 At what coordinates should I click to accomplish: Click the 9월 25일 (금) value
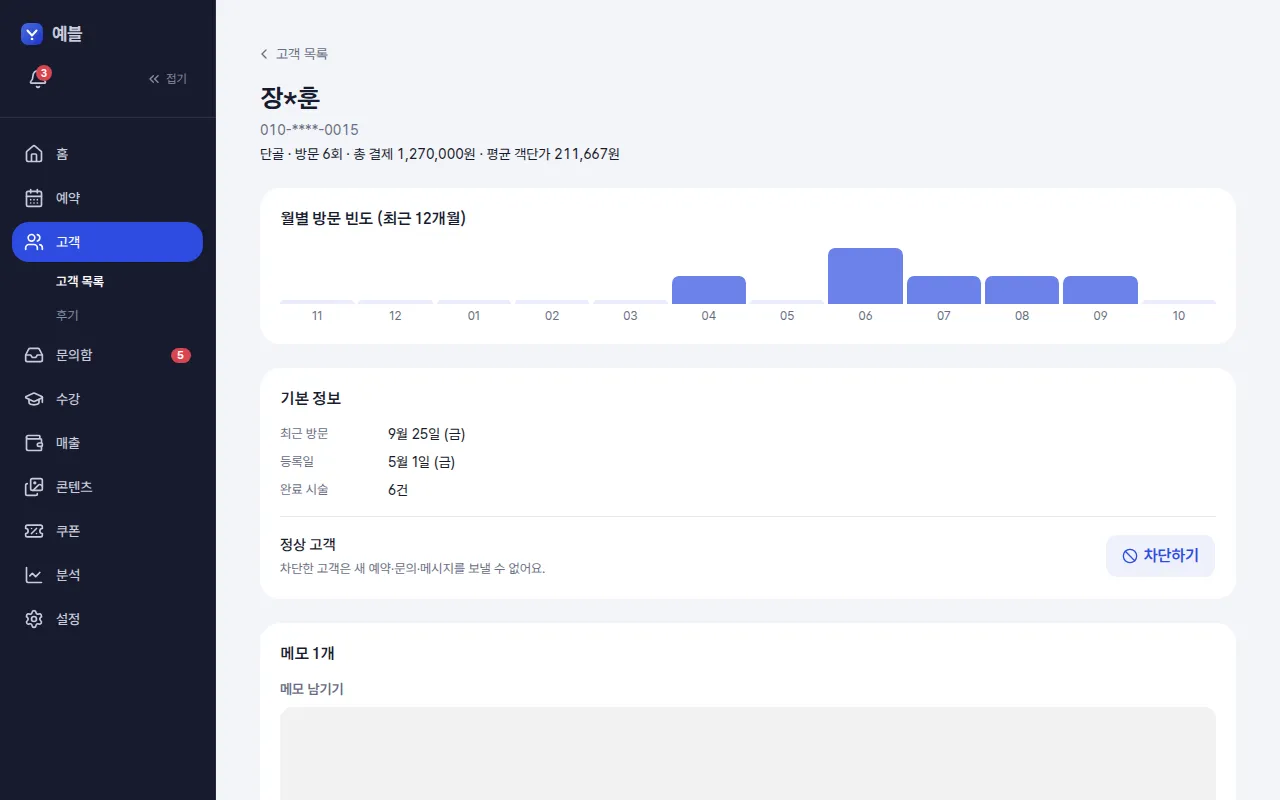point(427,434)
